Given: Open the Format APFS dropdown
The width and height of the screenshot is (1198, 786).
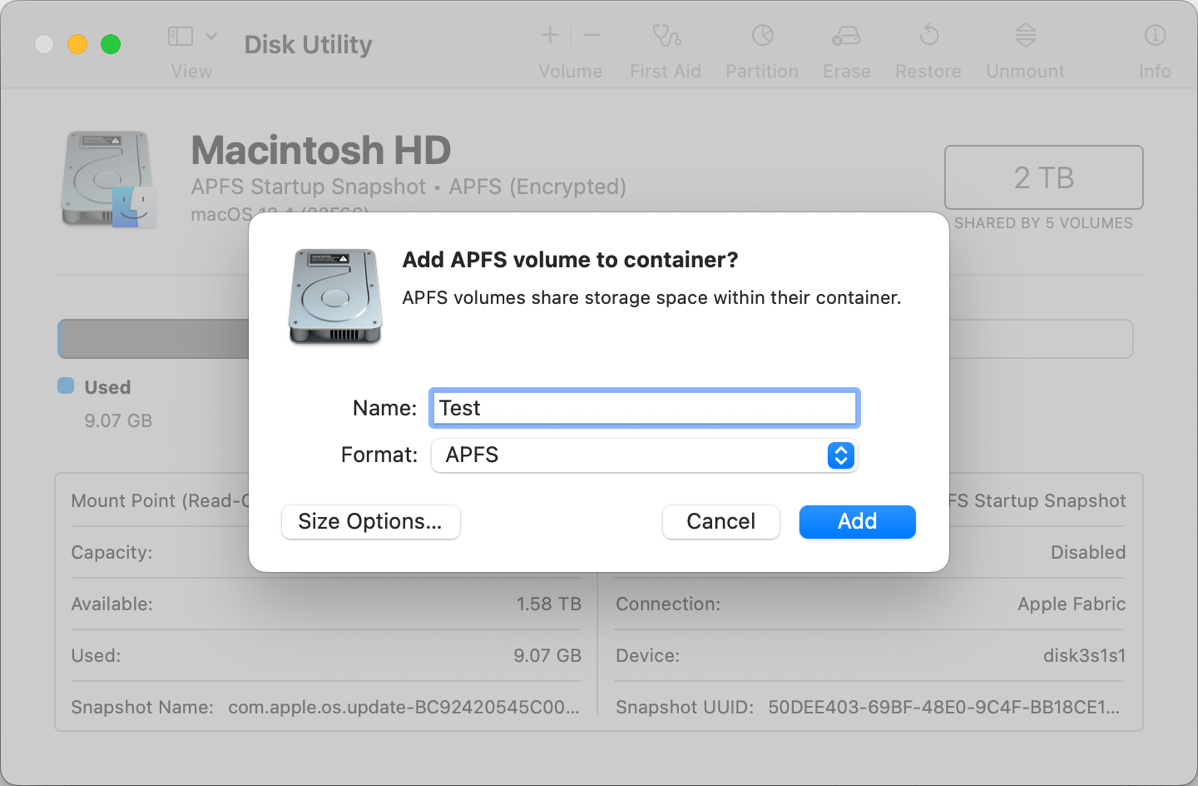Looking at the screenshot, I should coord(630,455).
